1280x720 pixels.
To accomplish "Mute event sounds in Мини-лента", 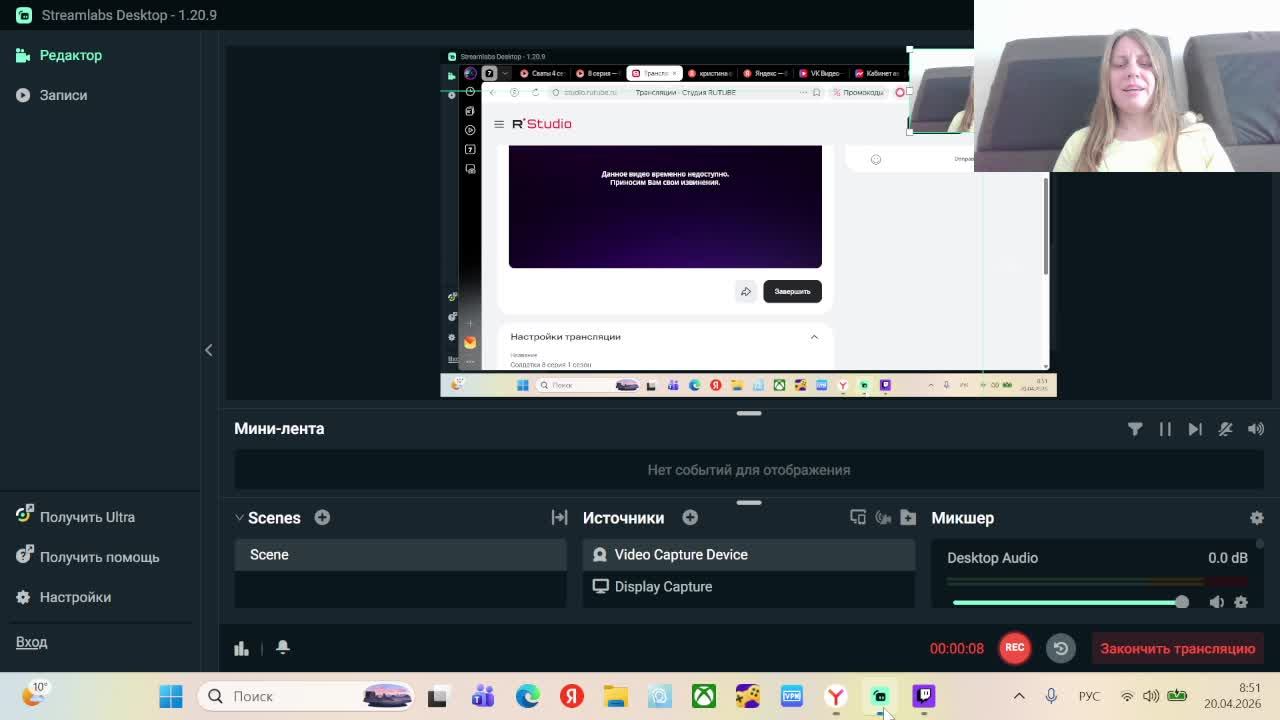I will tap(1256, 429).
